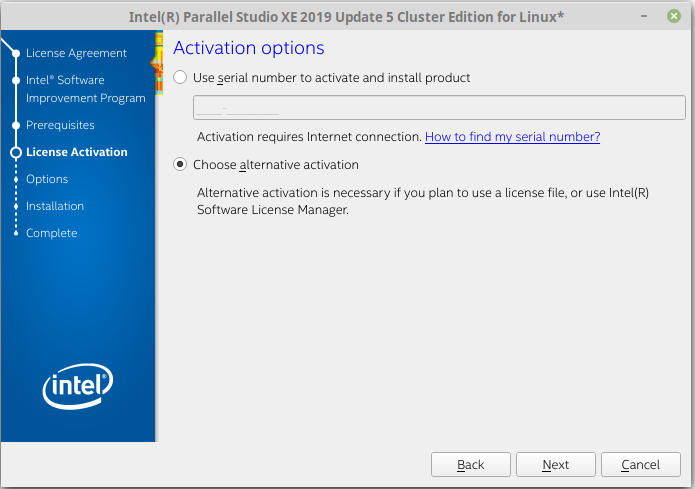The width and height of the screenshot is (695, 489).
Task: Select the Installation step in the sidebar
Action: click(x=55, y=206)
